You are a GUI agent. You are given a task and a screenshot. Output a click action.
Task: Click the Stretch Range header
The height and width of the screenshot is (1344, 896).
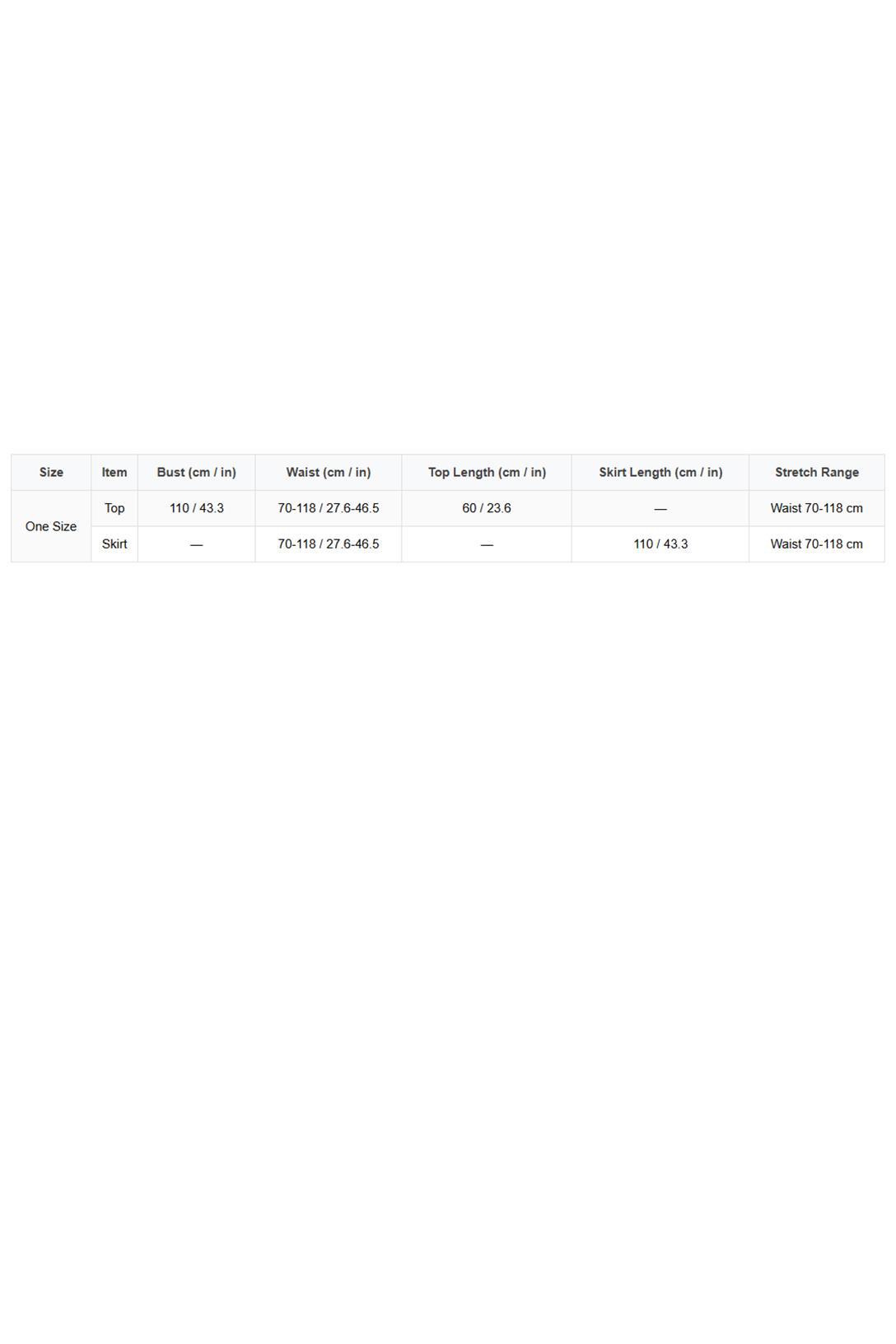pos(817,472)
